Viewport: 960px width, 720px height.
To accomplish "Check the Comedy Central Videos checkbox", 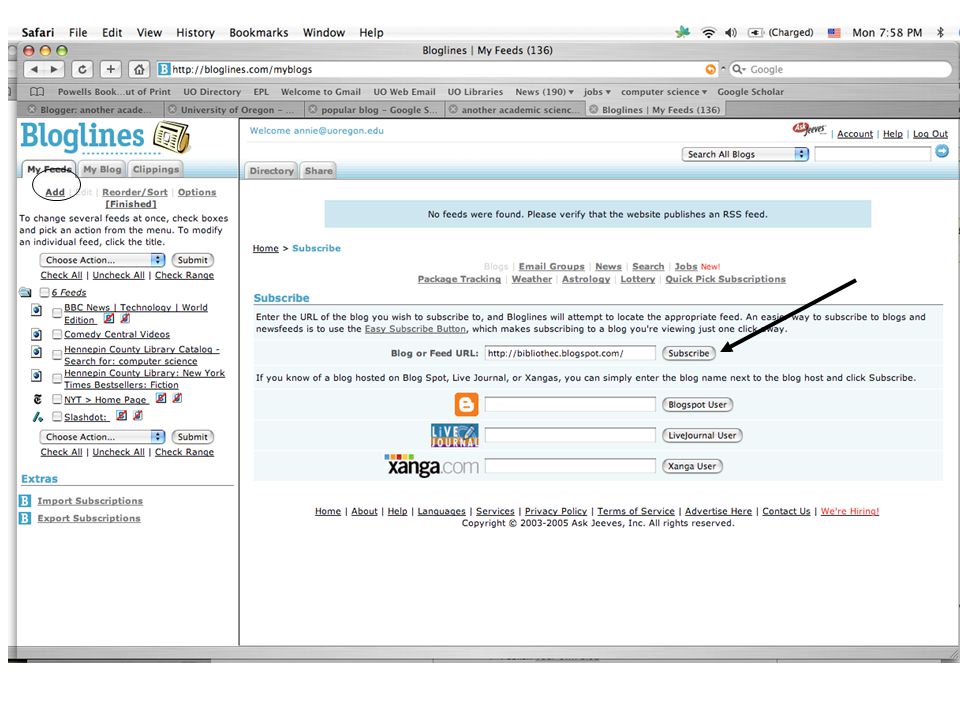I will pos(57,334).
